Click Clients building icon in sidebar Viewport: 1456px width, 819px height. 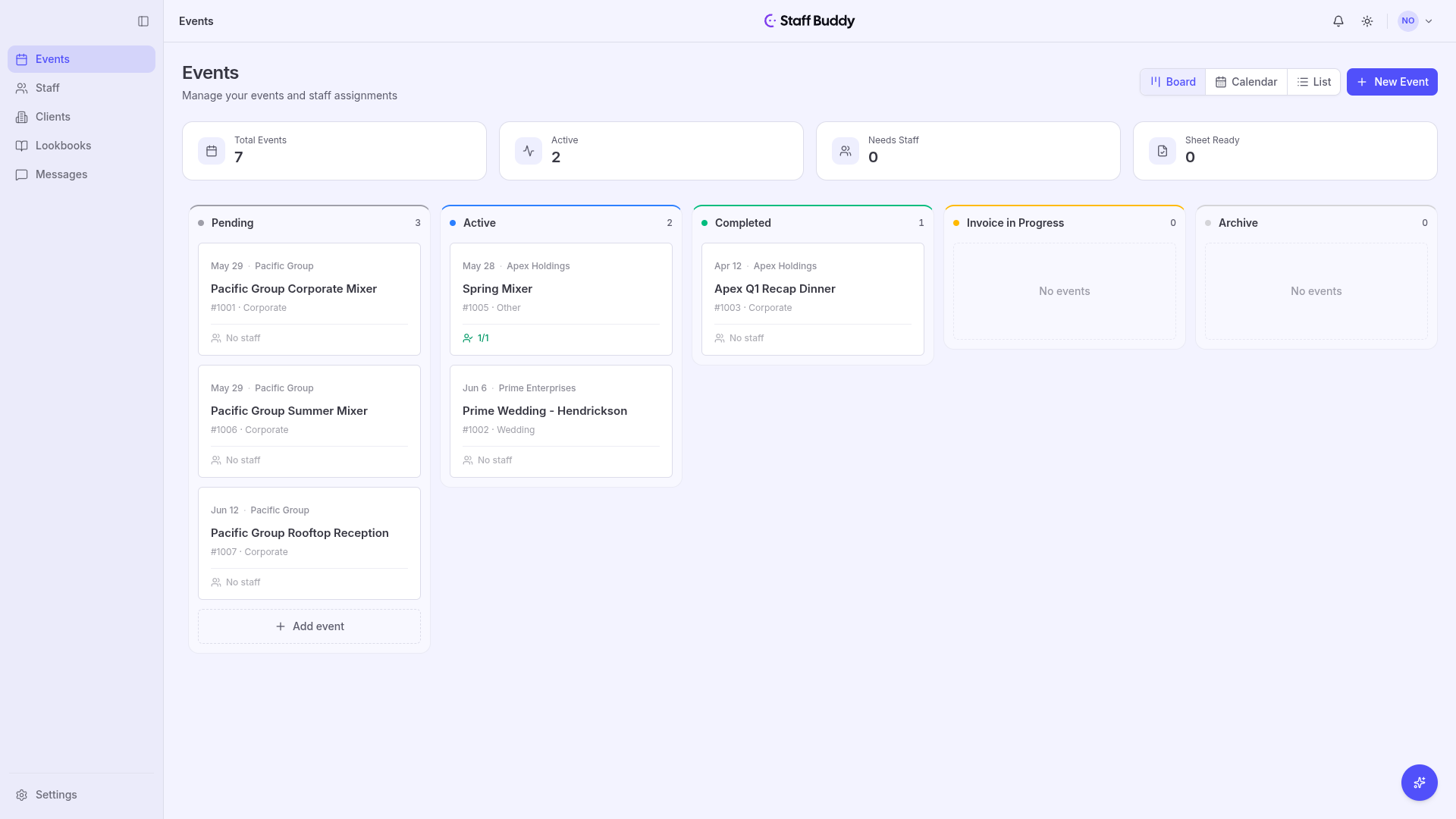22,117
